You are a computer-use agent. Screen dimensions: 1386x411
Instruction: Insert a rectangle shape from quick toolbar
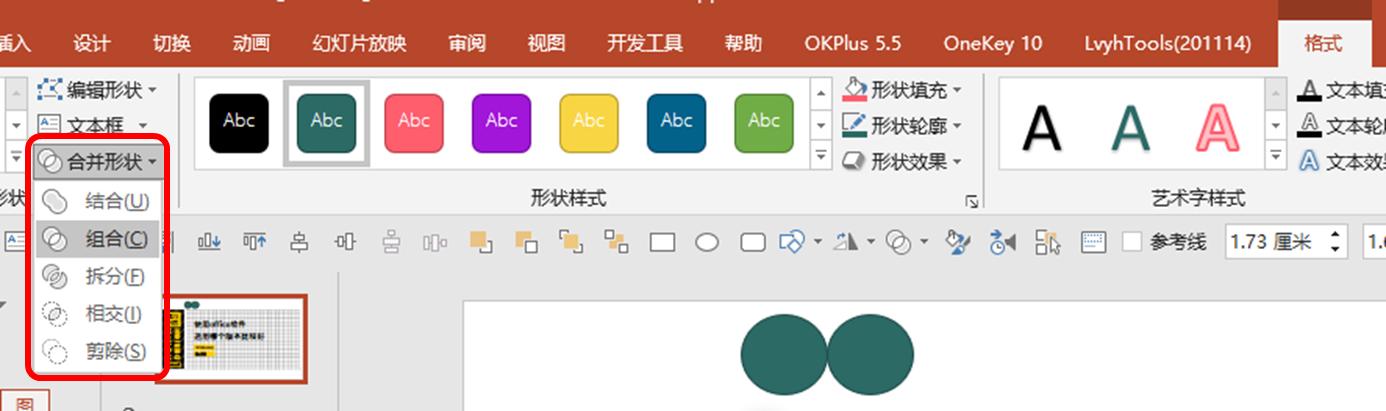coord(662,242)
